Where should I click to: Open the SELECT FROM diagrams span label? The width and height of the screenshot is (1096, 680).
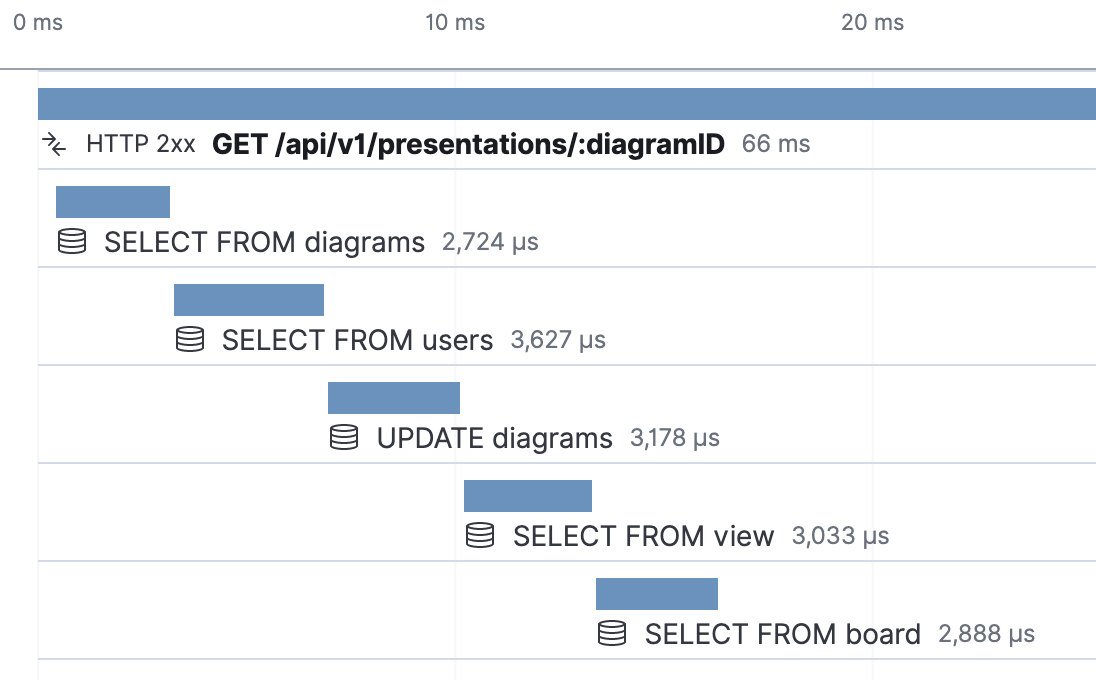tap(264, 243)
